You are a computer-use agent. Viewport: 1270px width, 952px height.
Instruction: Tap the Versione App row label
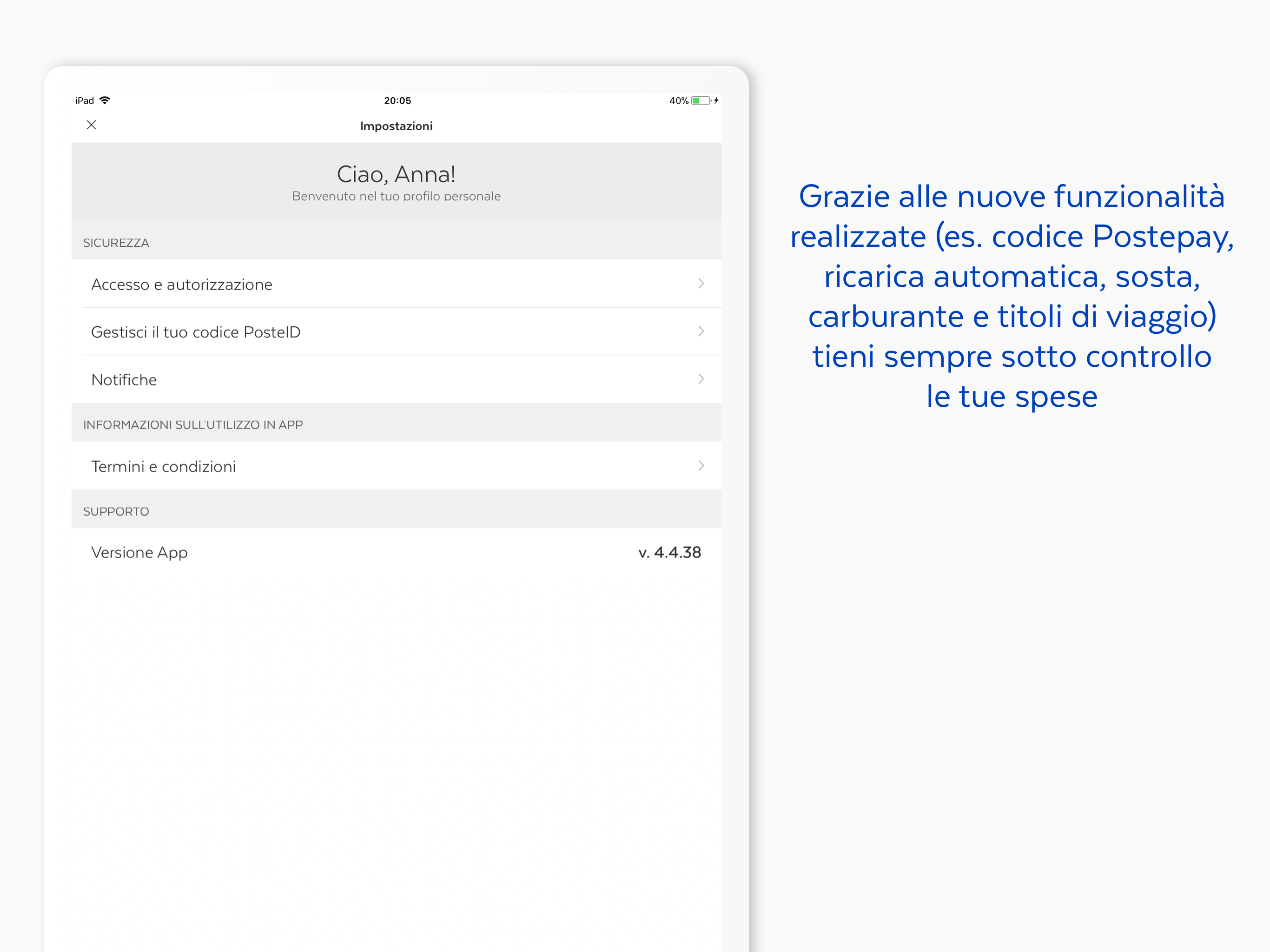(x=139, y=552)
